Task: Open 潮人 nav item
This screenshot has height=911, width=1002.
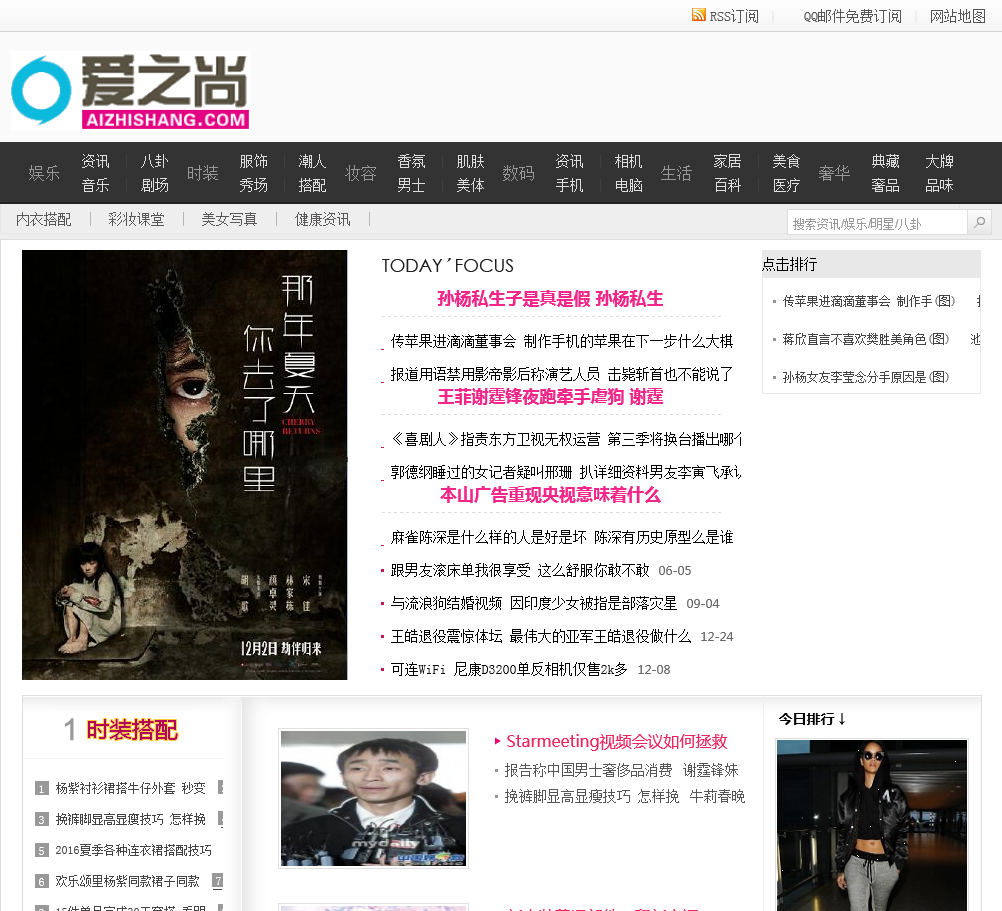Action: coord(312,161)
